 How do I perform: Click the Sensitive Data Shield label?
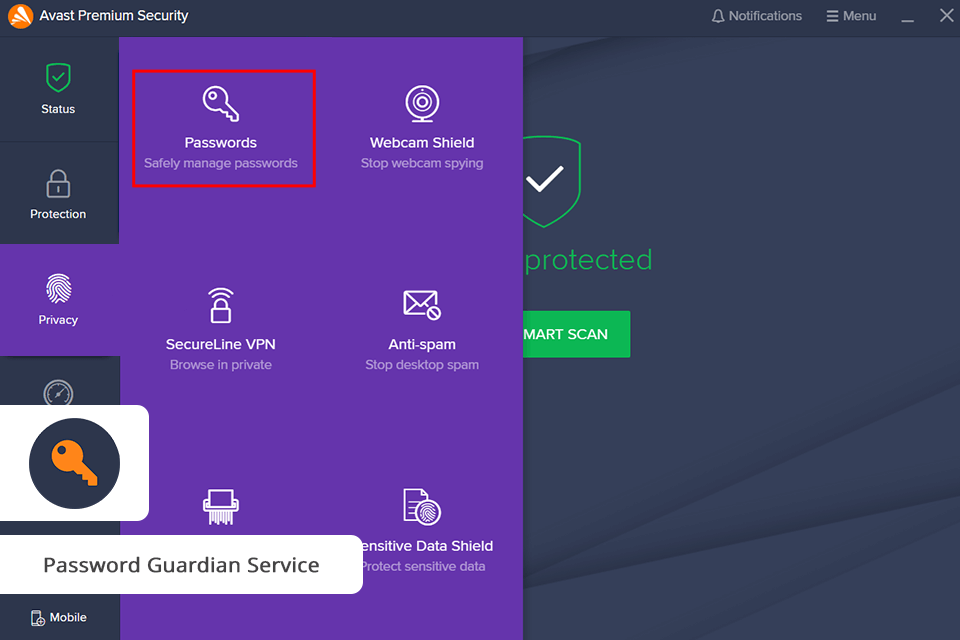[428, 546]
